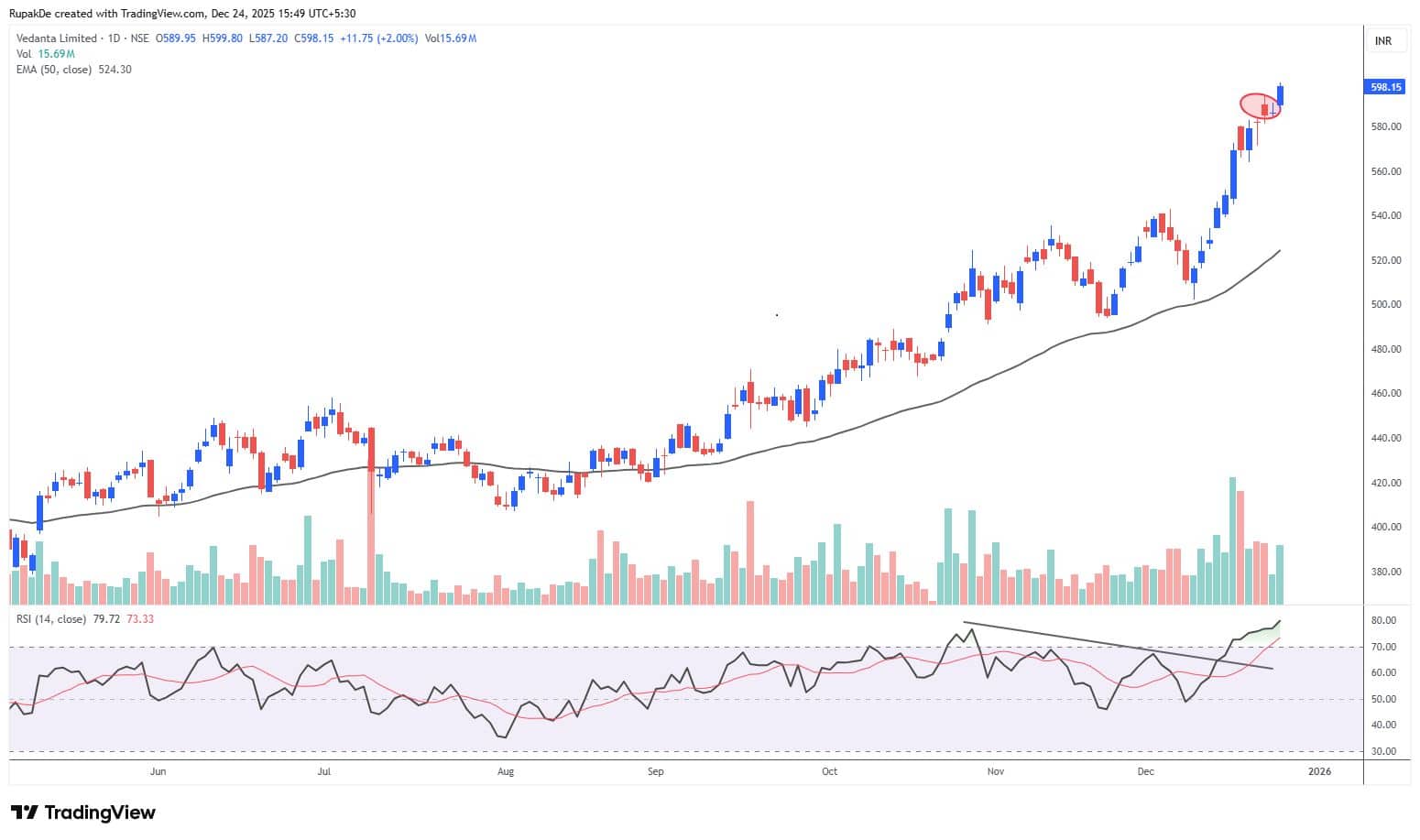Select the red ellipse drawing on recent candles
The height and width of the screenshot is (840, 1420).
[1257, 105]
